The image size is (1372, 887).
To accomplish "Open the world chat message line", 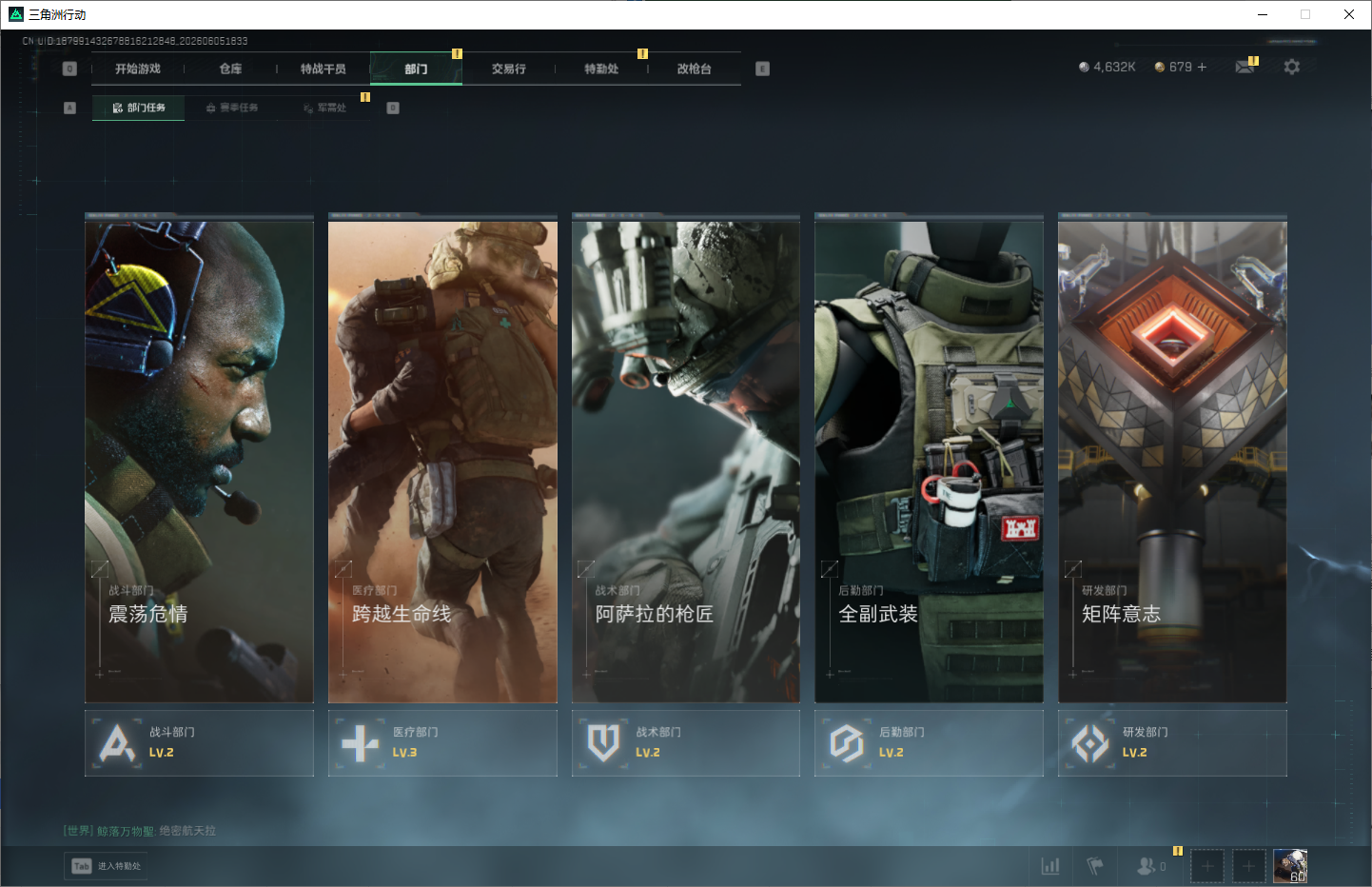I will pyautogui.click(x=140, y=831).
